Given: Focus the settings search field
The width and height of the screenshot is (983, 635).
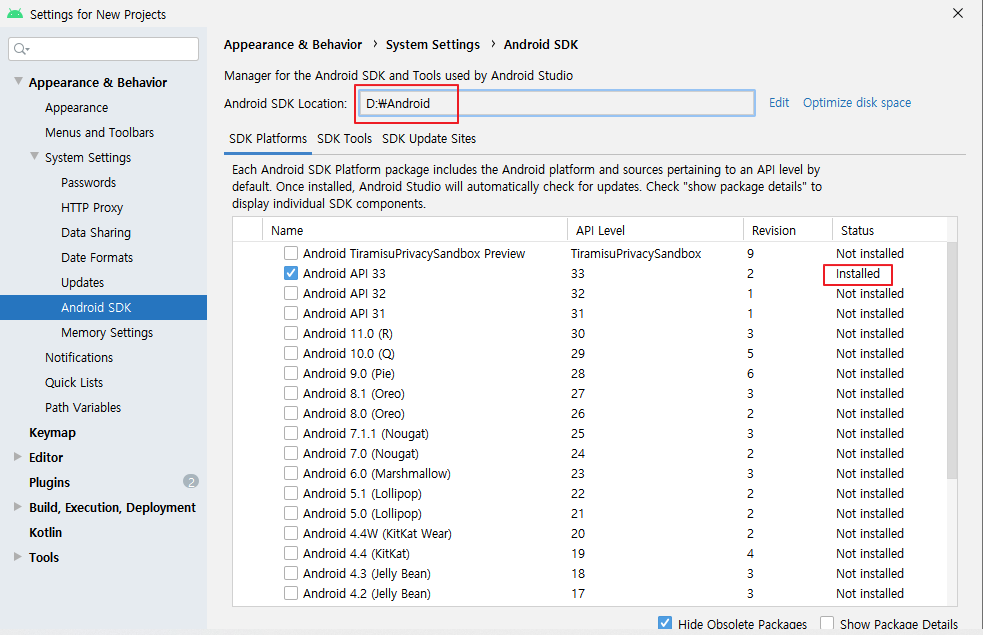Looking at the screenshot, I should 103,49.
